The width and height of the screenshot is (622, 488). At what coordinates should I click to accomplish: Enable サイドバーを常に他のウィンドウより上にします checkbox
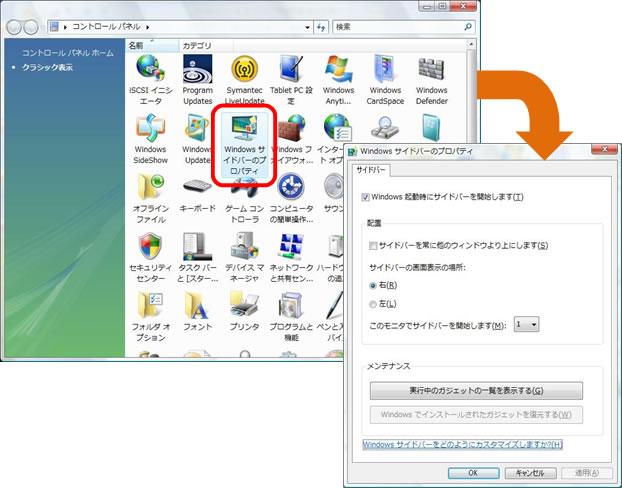[x=373, y=245]
